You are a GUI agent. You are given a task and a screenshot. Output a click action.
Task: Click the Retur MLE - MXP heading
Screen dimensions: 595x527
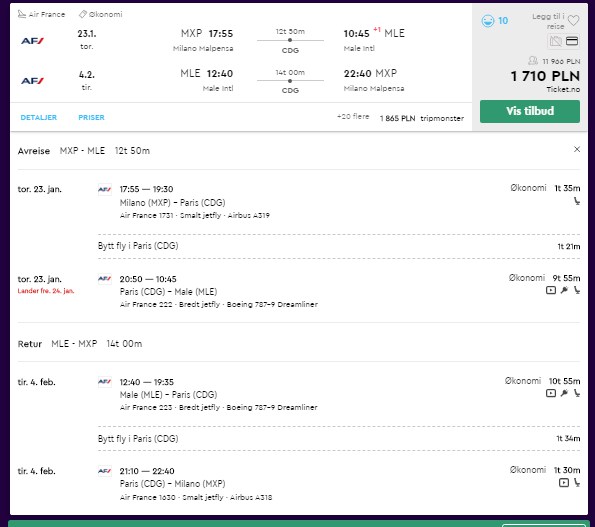80,344
